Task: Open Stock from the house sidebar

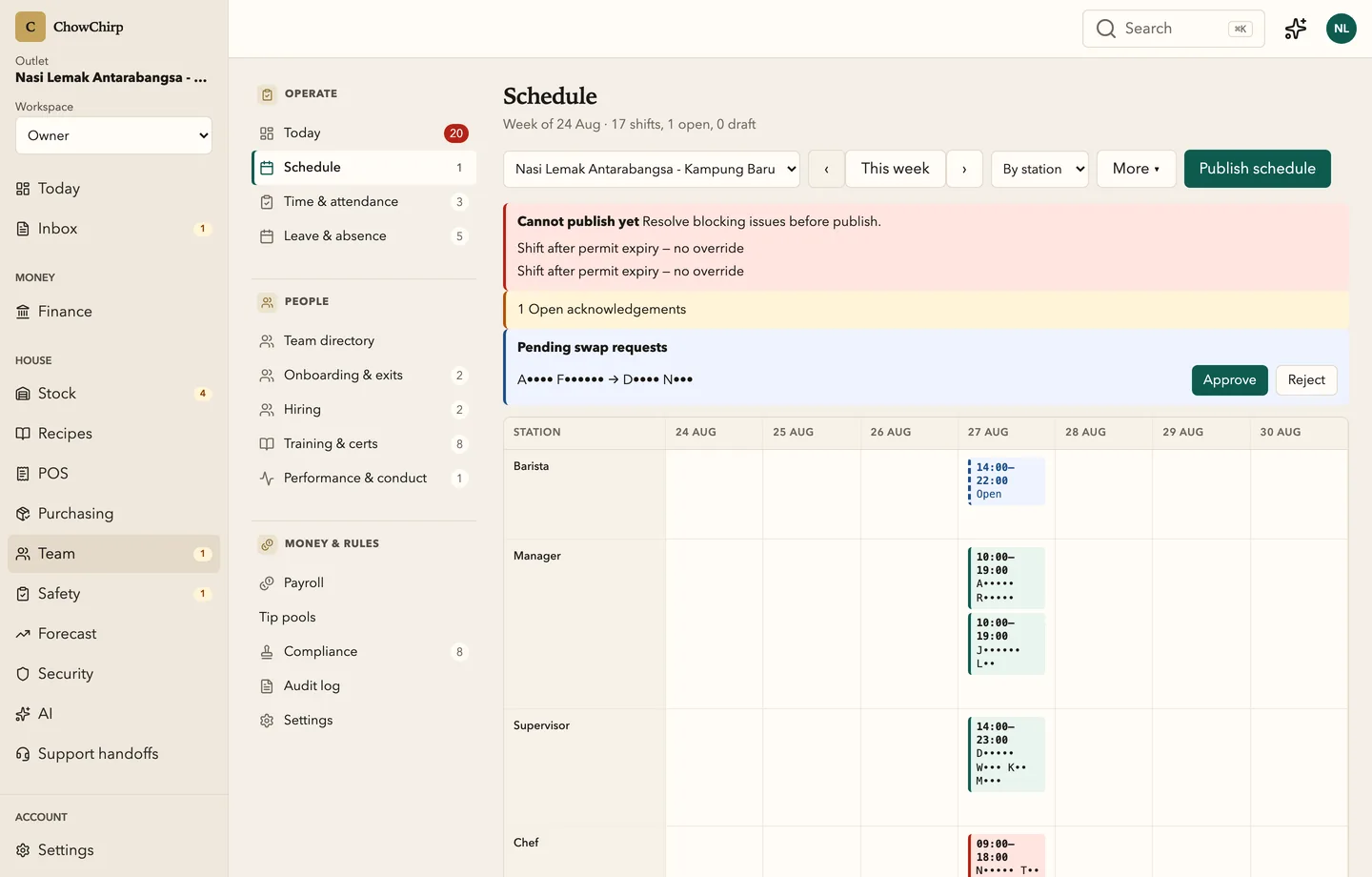Action: click(113, 394)
